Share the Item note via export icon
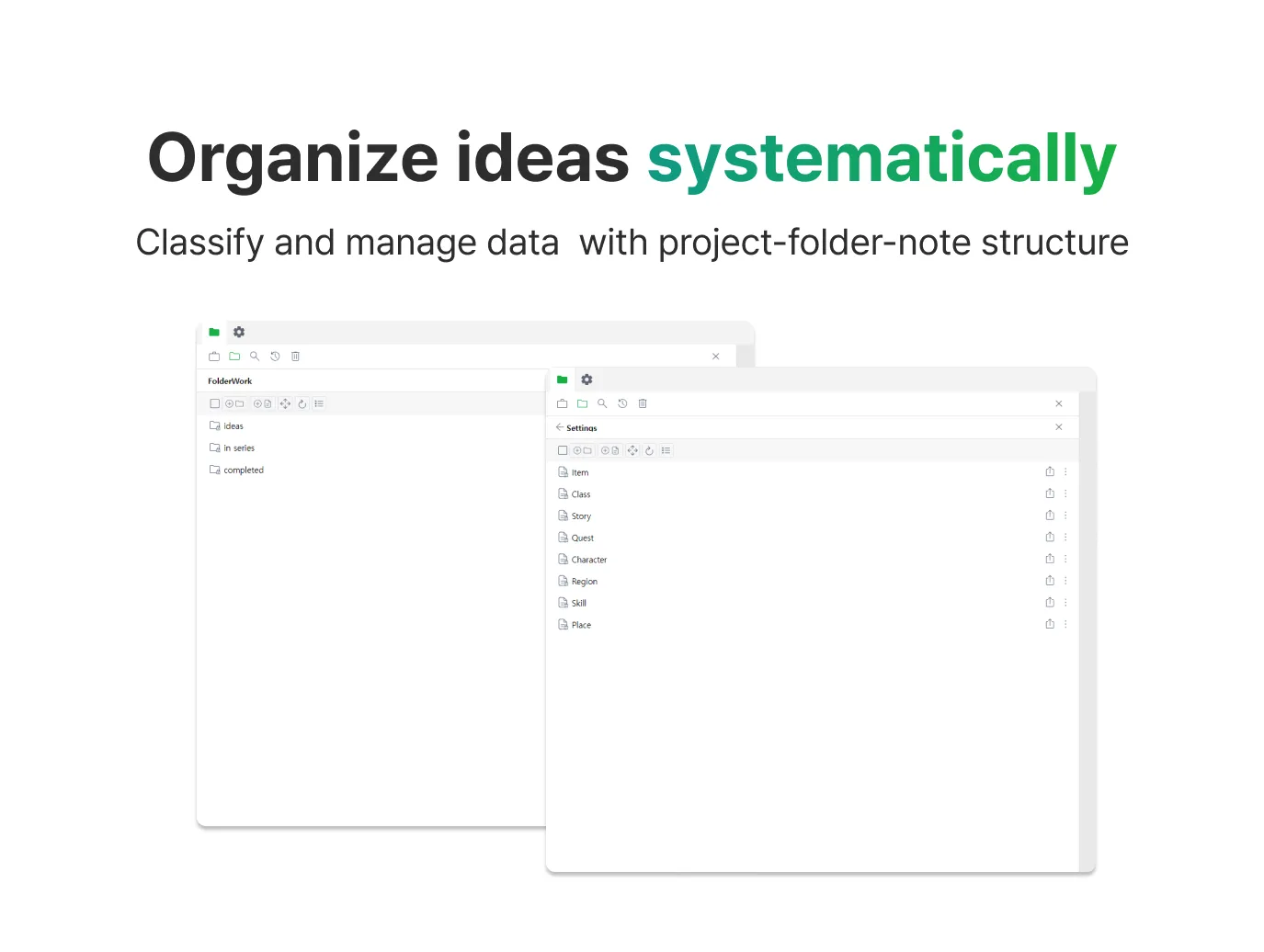 [x=1050, y=471]
